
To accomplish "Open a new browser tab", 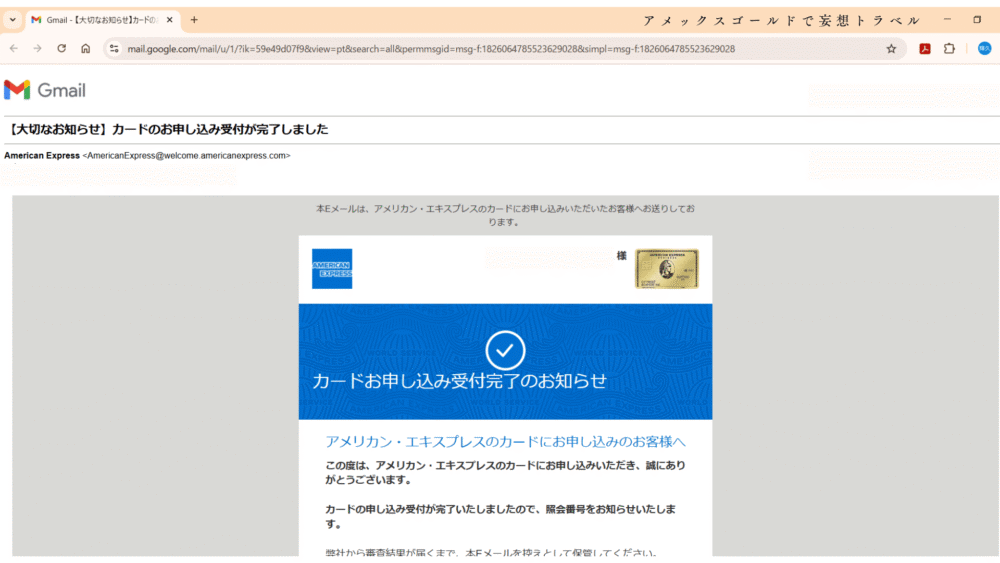I will 194,20.
